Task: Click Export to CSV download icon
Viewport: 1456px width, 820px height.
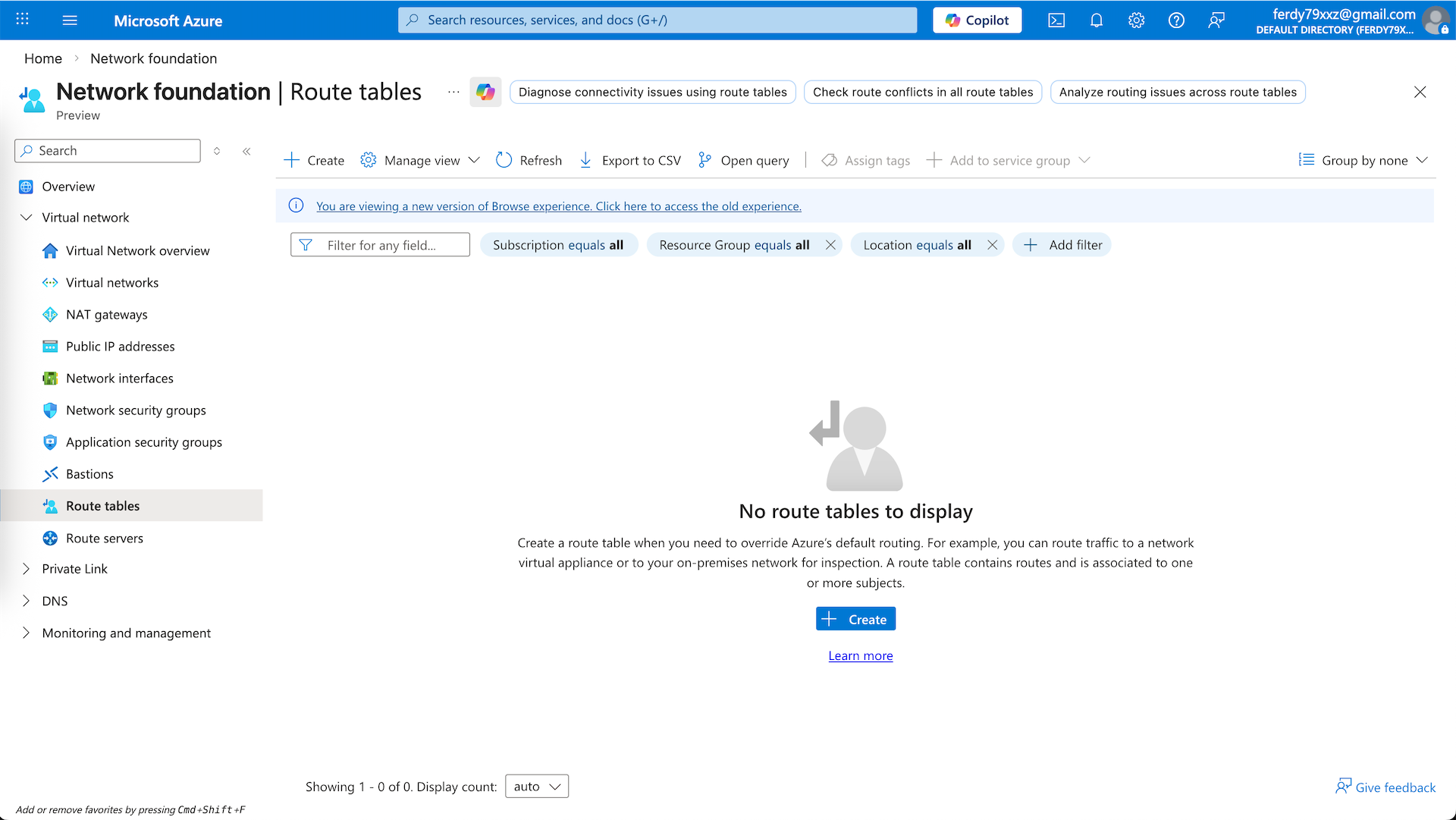Action: 585,160
